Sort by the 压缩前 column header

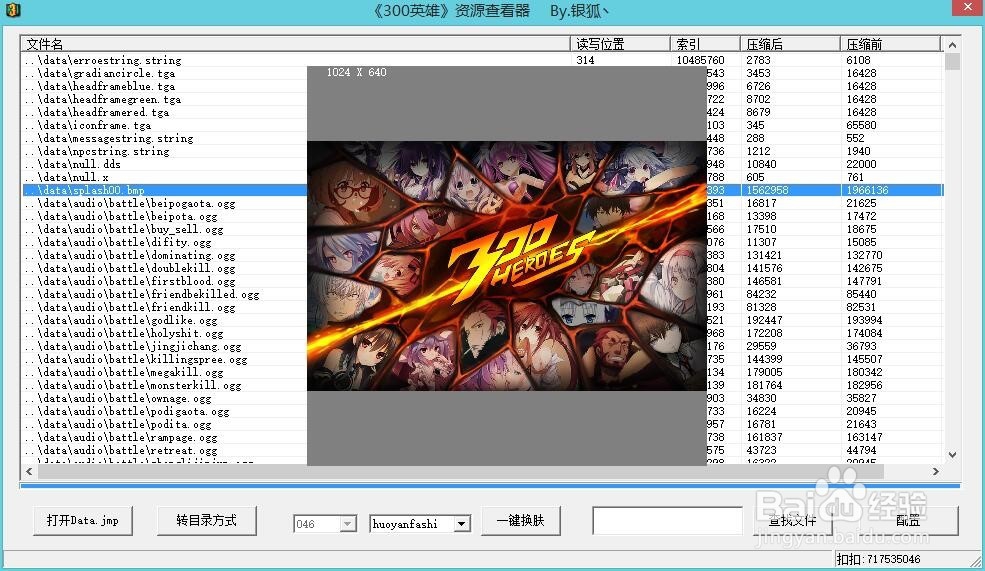[x=890, y=44]
